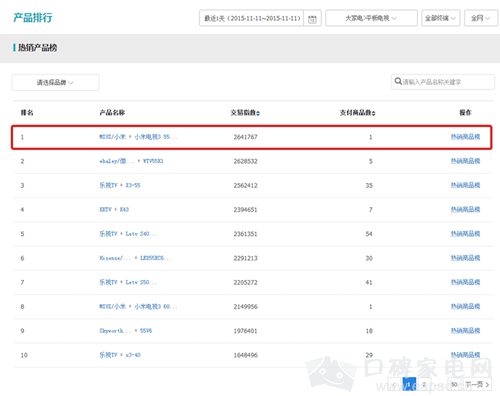
Task: Sort by 支付商品数 column arrow icon
Action: (x=374, y=113)
